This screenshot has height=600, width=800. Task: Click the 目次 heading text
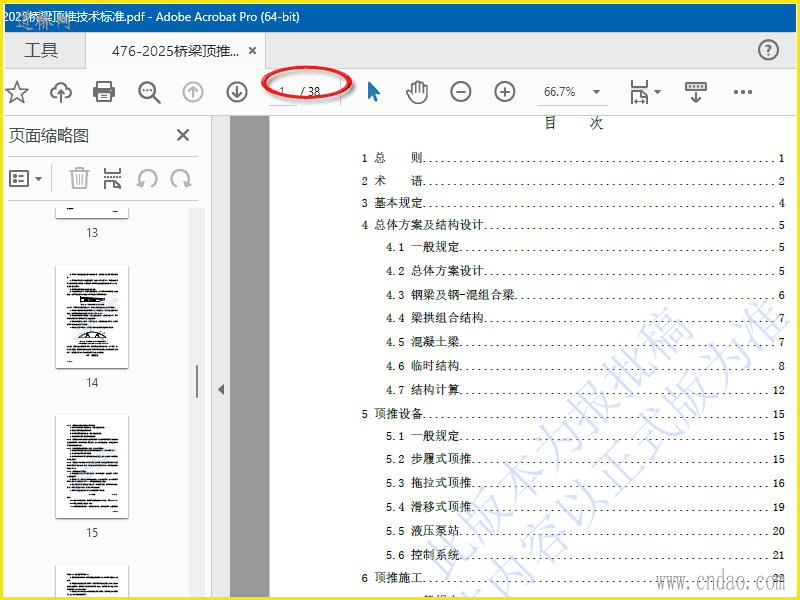573,123
